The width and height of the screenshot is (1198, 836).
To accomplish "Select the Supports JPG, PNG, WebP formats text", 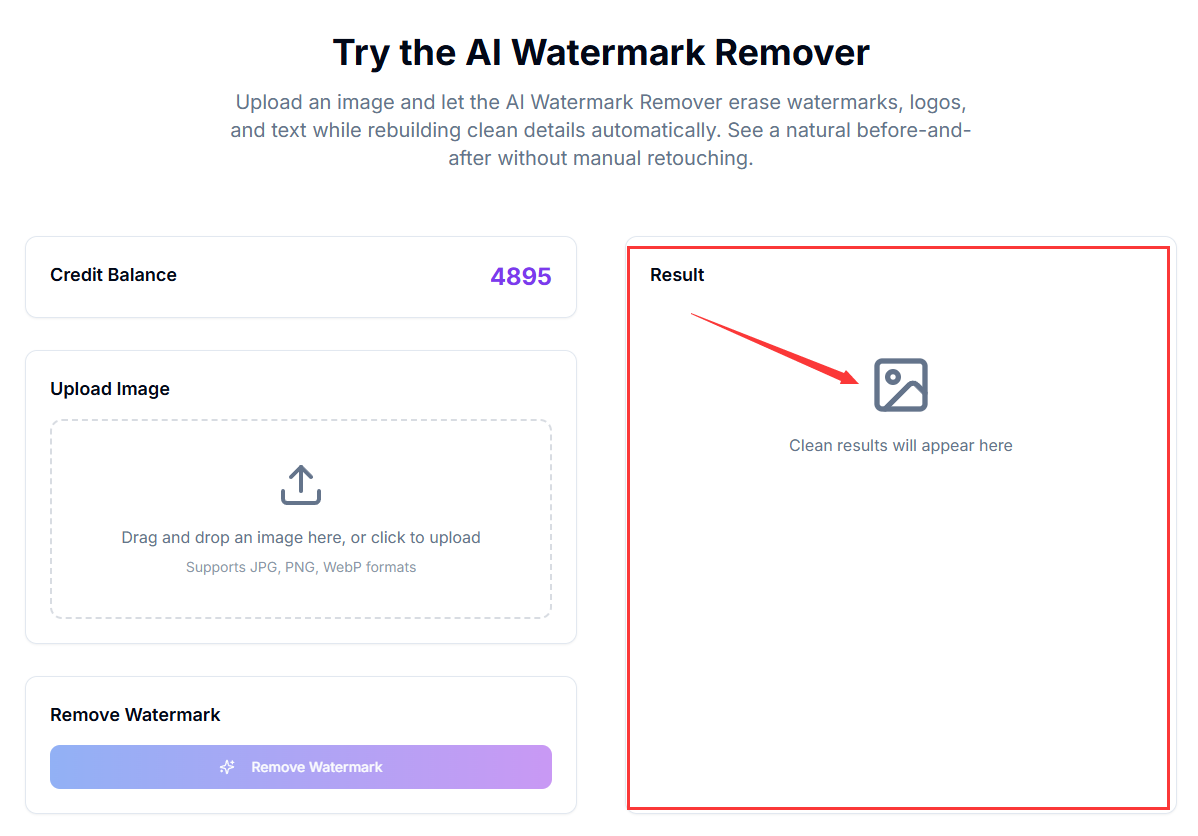I will [x=300, y=567].
